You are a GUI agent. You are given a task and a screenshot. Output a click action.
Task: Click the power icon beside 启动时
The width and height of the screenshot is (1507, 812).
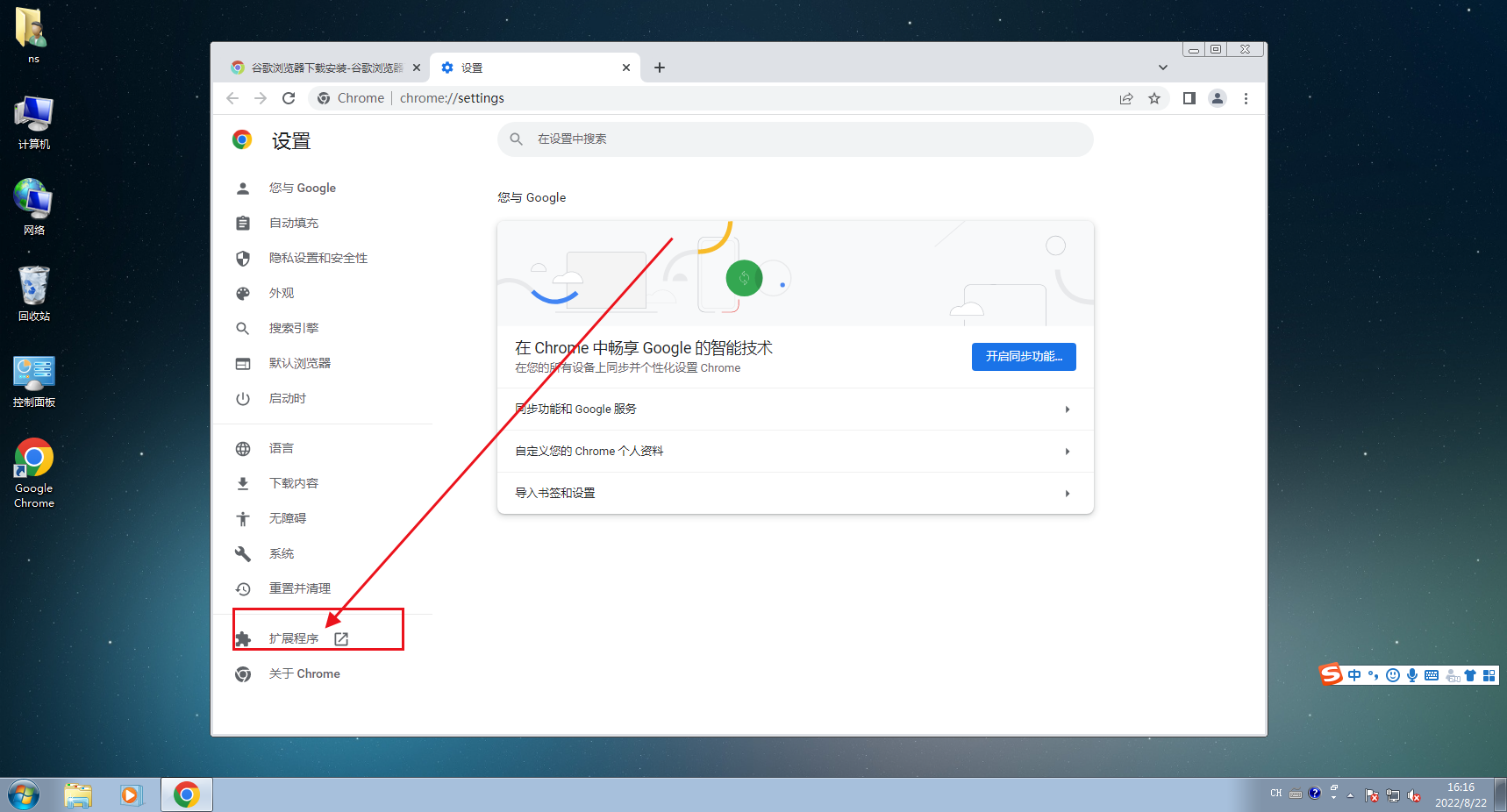243,399
